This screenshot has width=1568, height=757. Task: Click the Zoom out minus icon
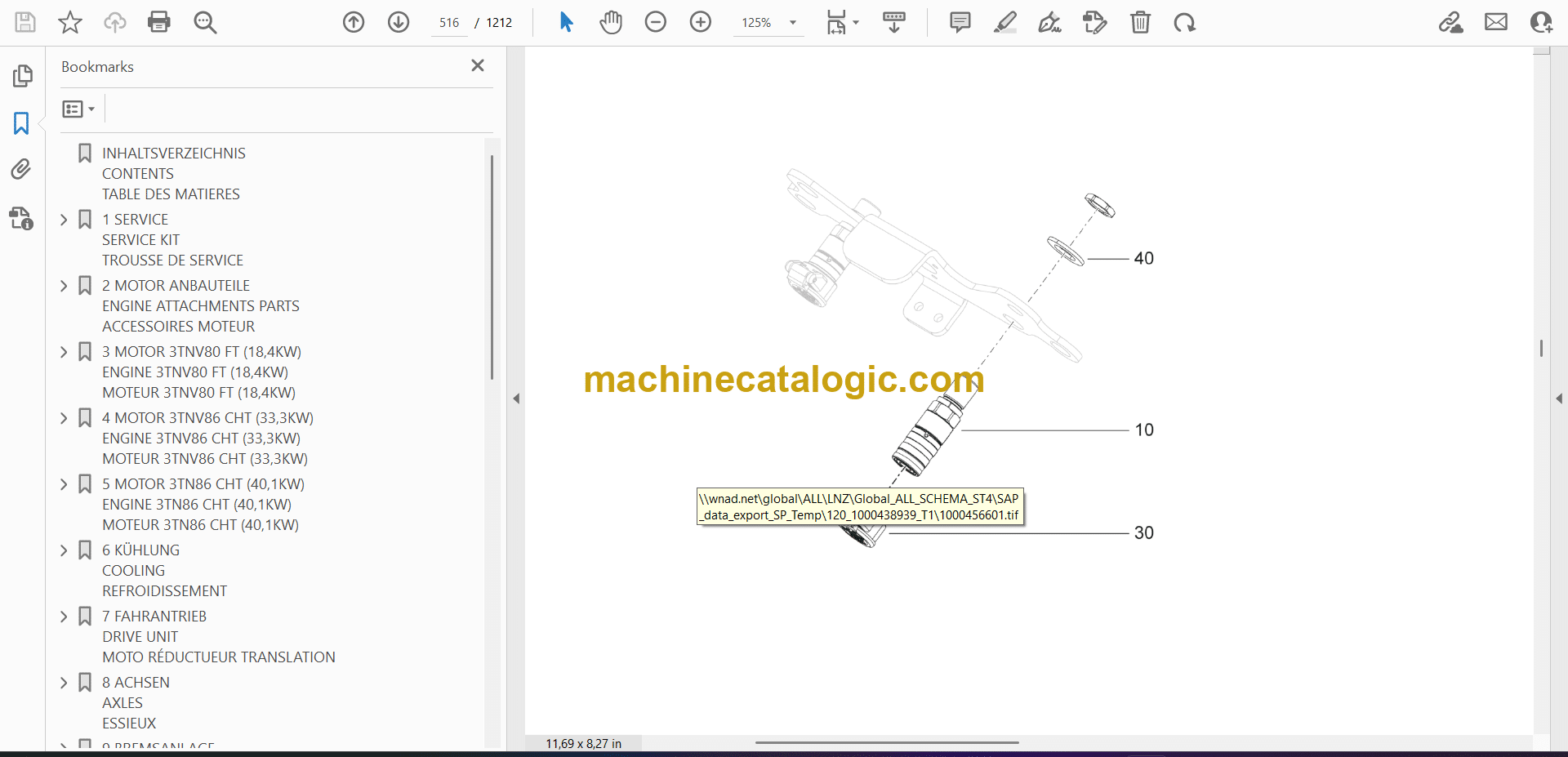pyautogui.click(x=655, y=22)
